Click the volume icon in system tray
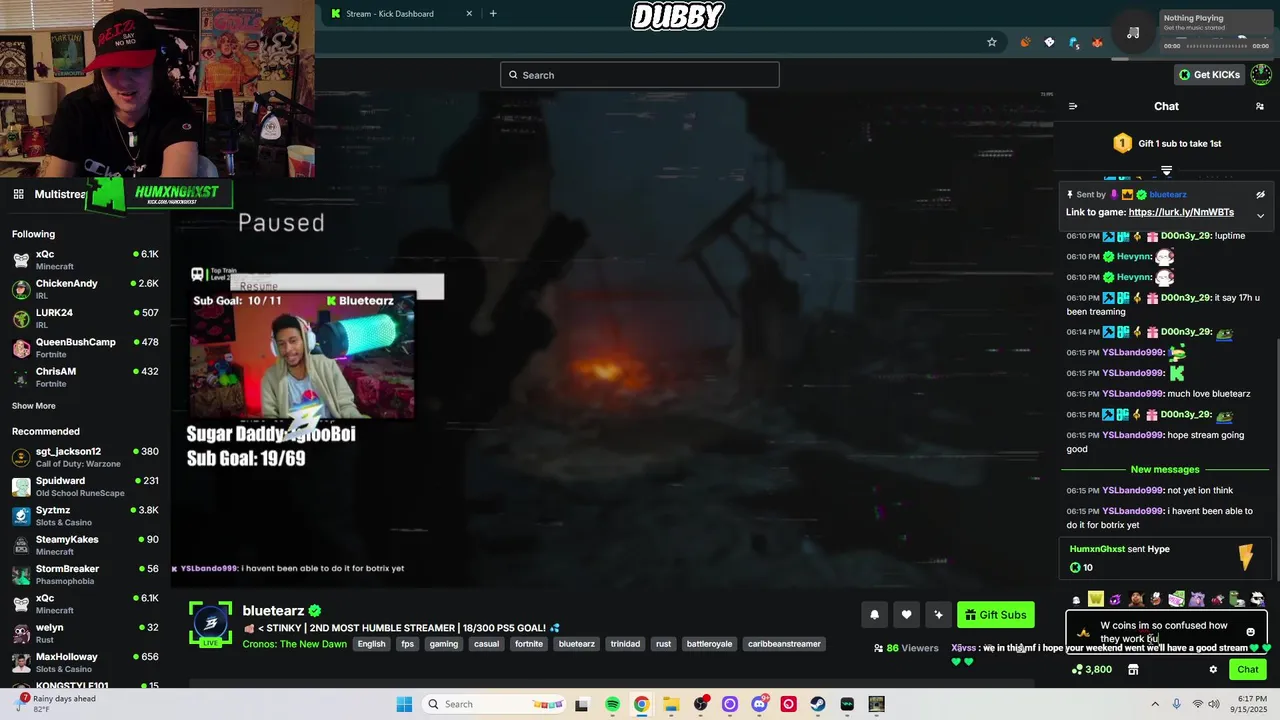This screenshot has width=1280, height=720. pyautogui.click(x=1214, y=704)
